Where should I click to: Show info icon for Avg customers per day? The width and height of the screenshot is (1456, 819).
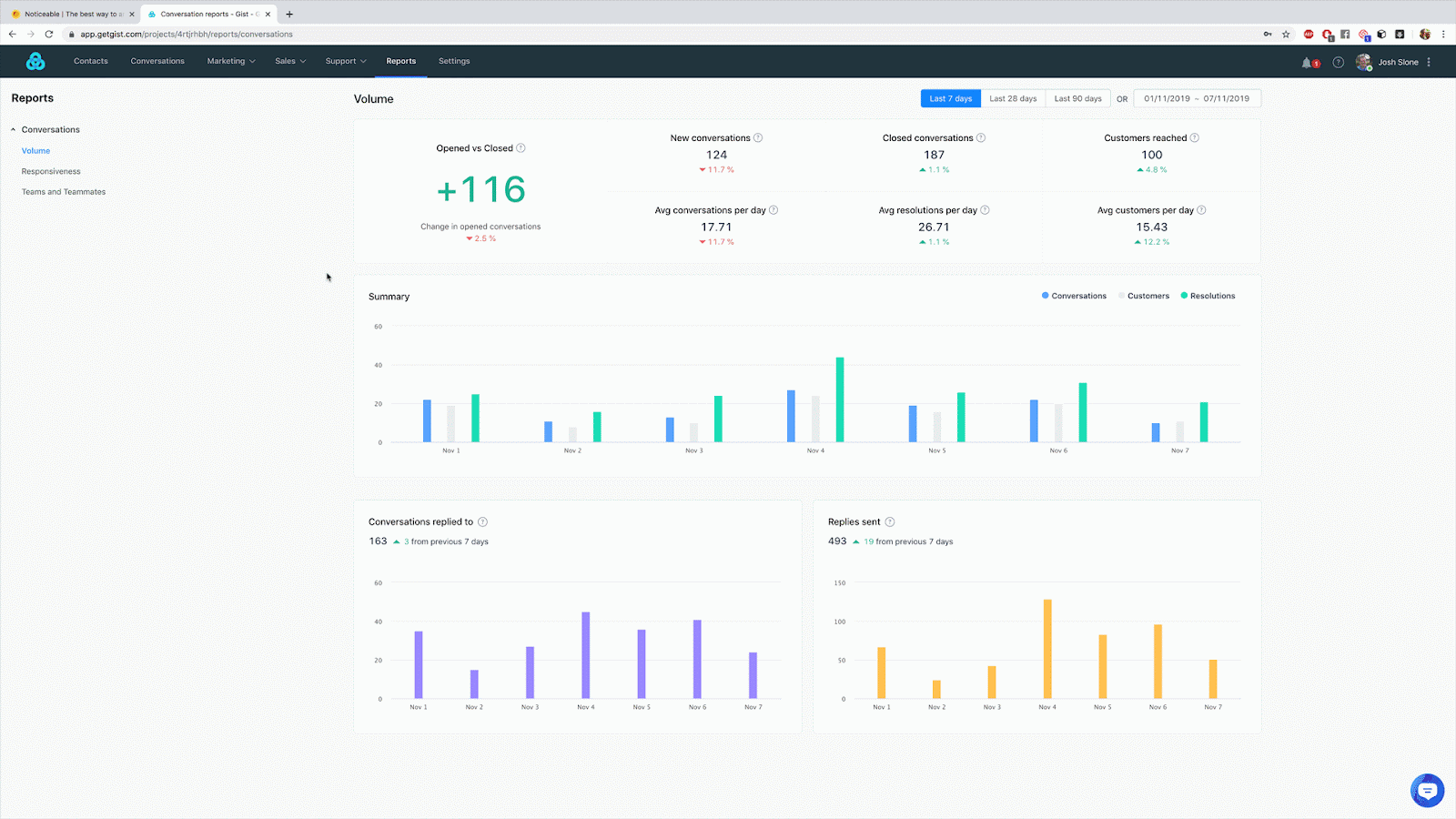(x=1201, y=210)
